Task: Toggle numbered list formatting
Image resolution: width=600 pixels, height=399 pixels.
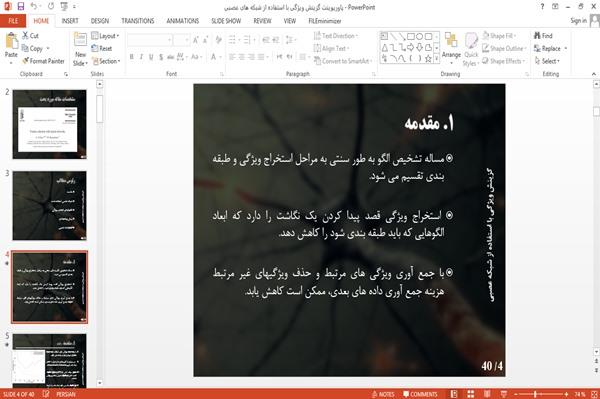Action: (x=248, y=39)
